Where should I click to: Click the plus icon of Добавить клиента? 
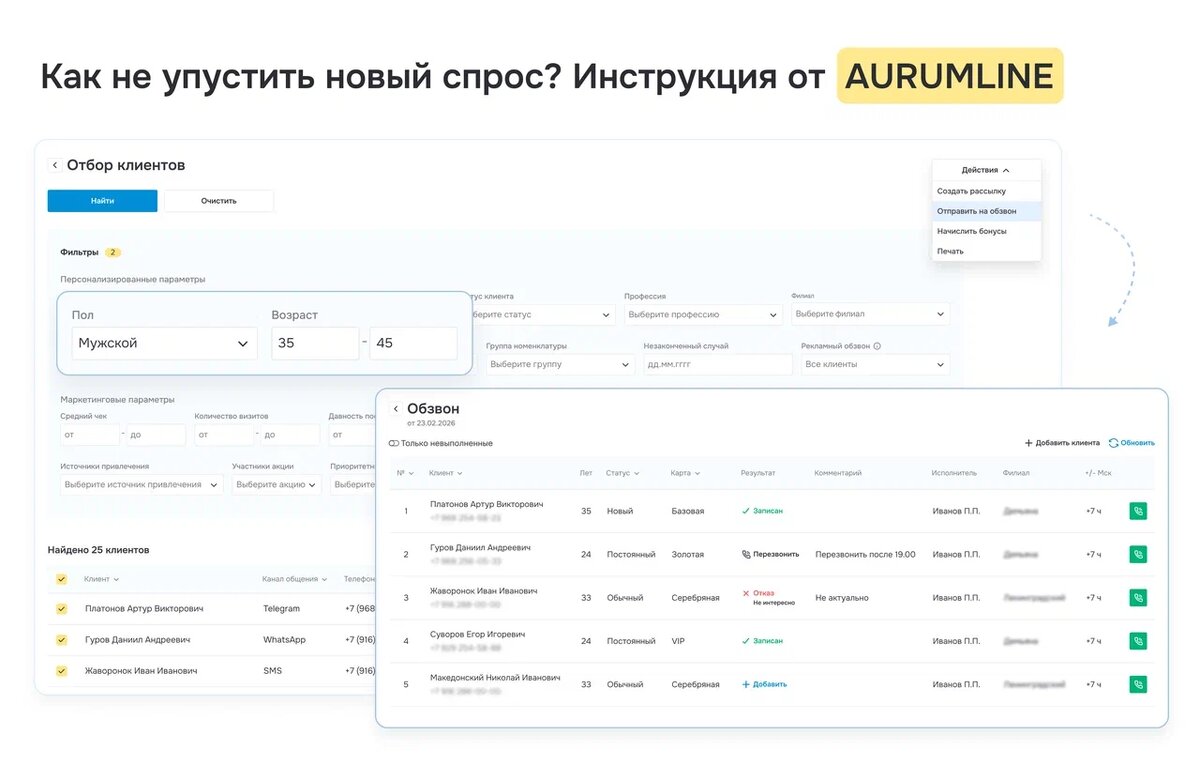tap(1028, 443)
